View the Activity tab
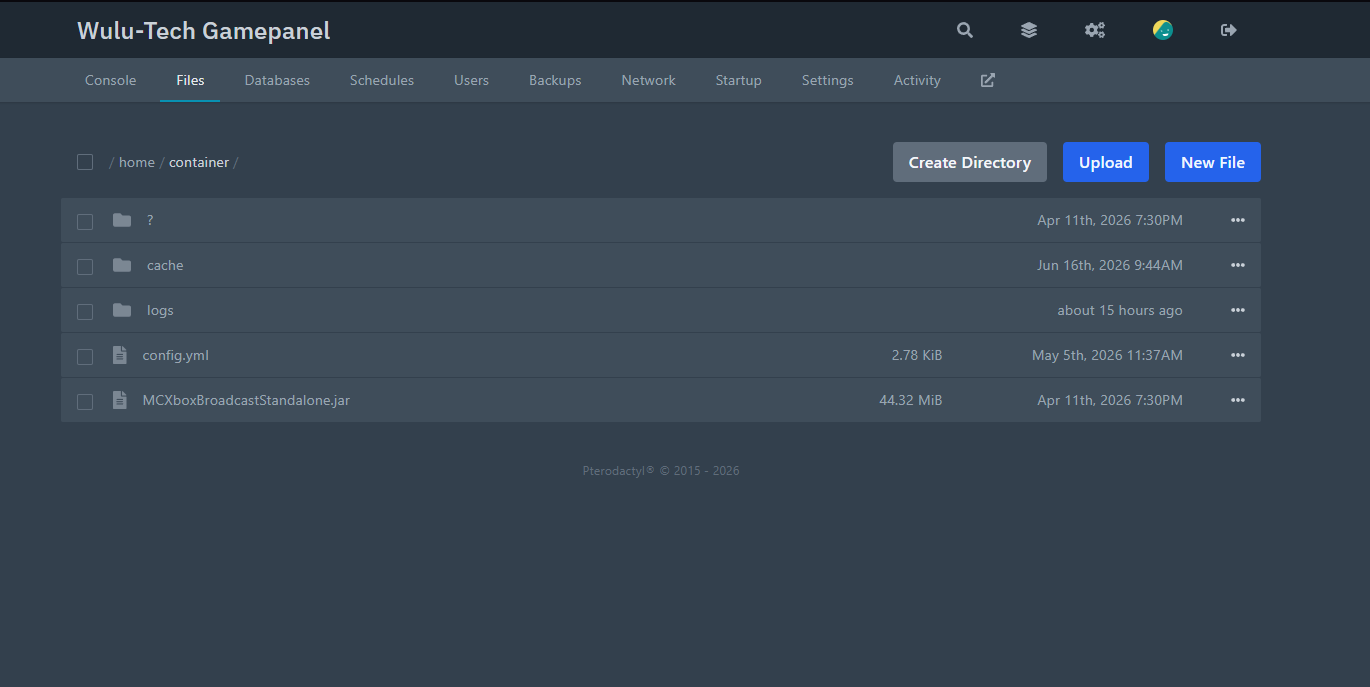The height and width of the screenshot is (687, 1370). point(917,80)
